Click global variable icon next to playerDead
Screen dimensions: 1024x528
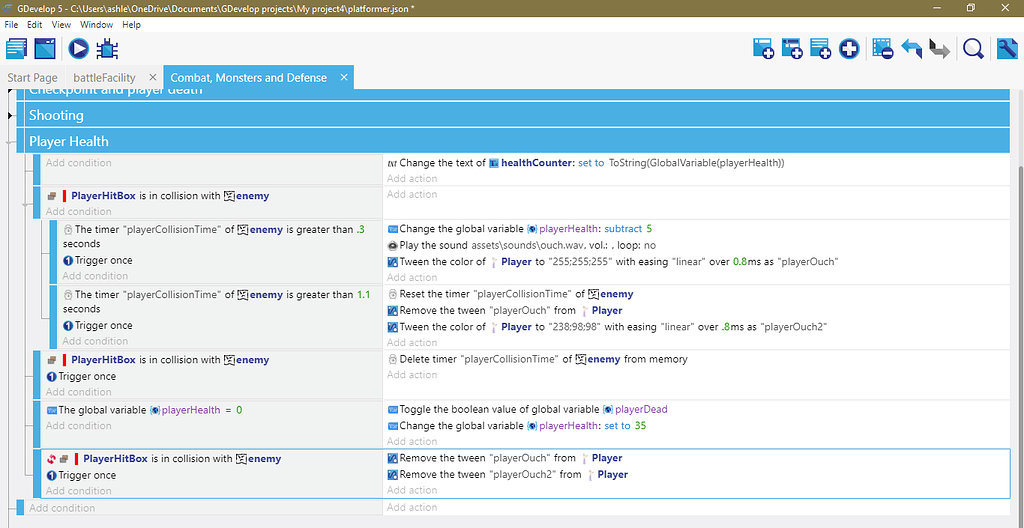(x=607, y=410)
